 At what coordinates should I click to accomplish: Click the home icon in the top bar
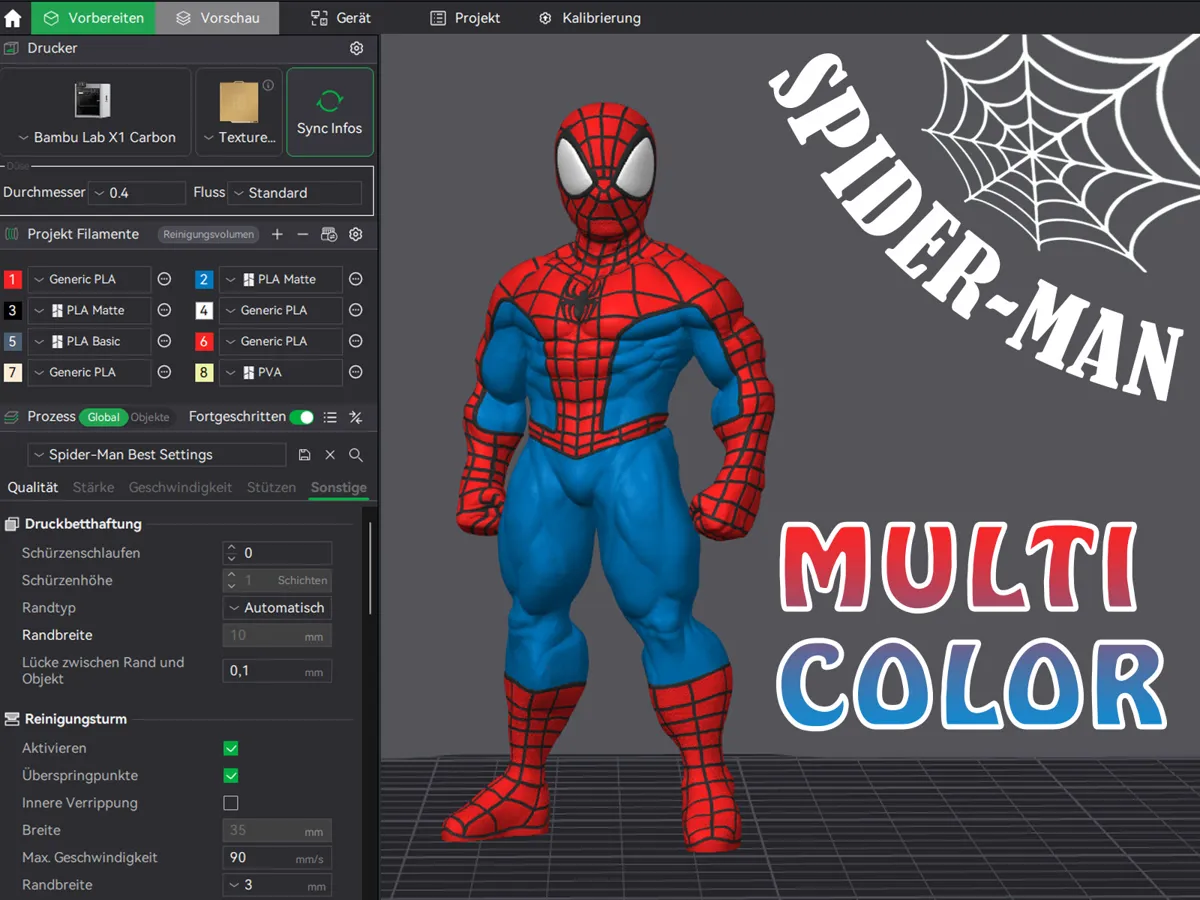(x=14, y=17)
